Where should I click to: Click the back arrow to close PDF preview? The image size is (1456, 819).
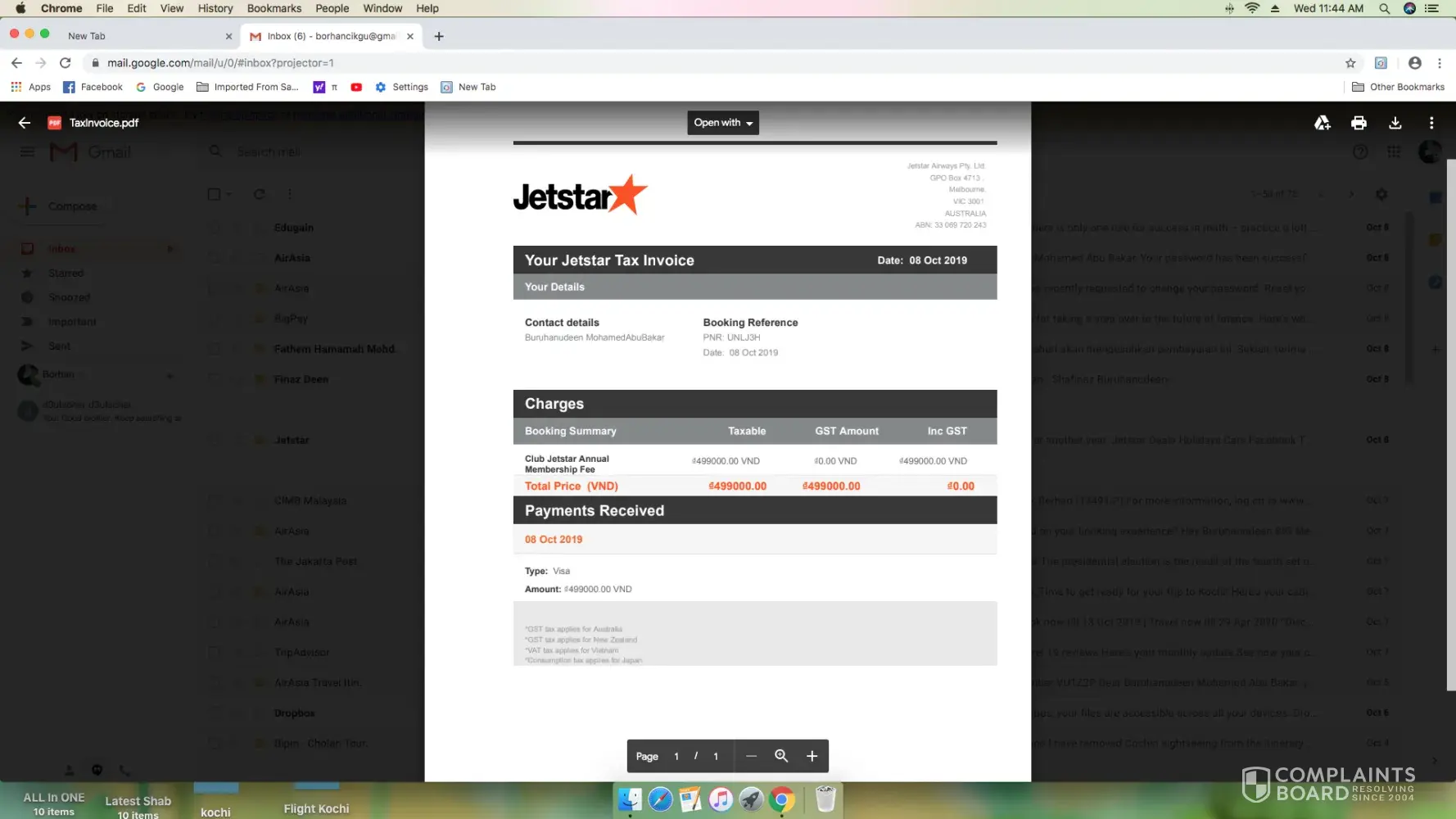(25, 123)
